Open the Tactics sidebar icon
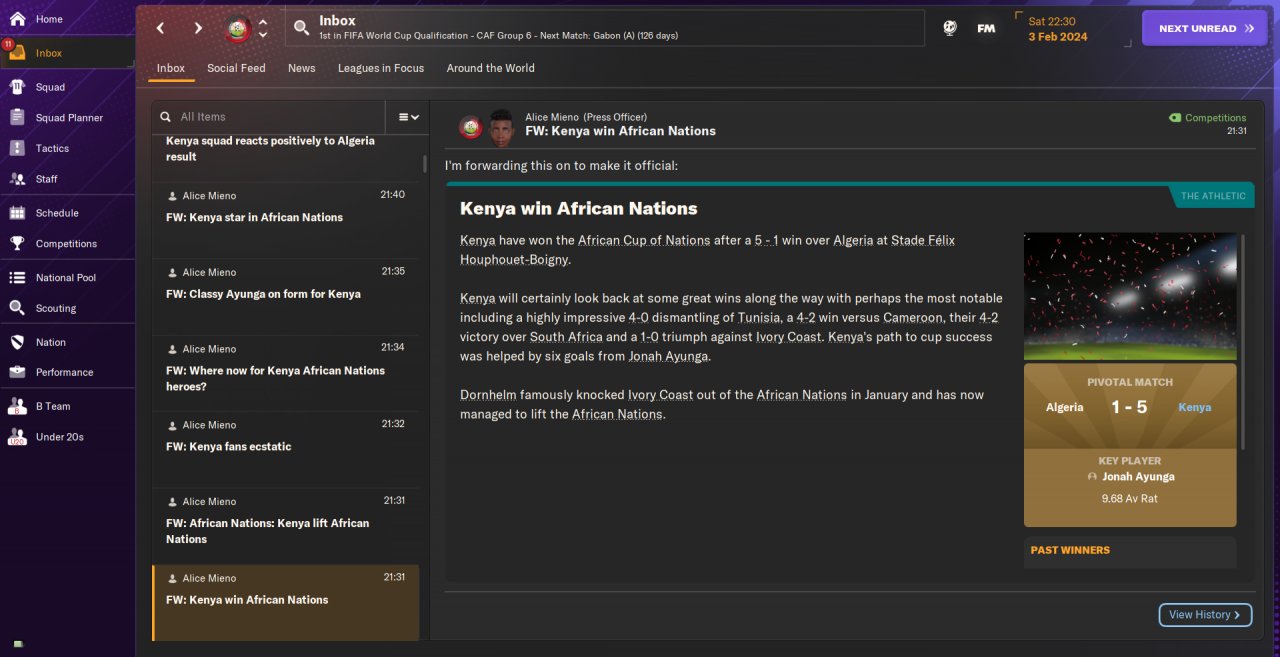This screenshot has width=1280, height=657. click(17, 148)
